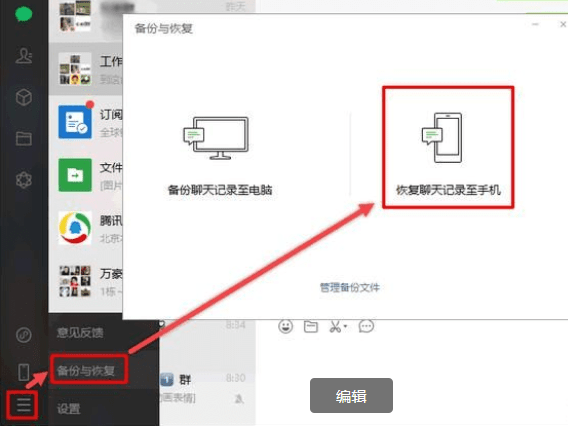Expand the screenshot scissors dropdown arrow
This screenshot has width=568, height=428.
click(345, 326)
